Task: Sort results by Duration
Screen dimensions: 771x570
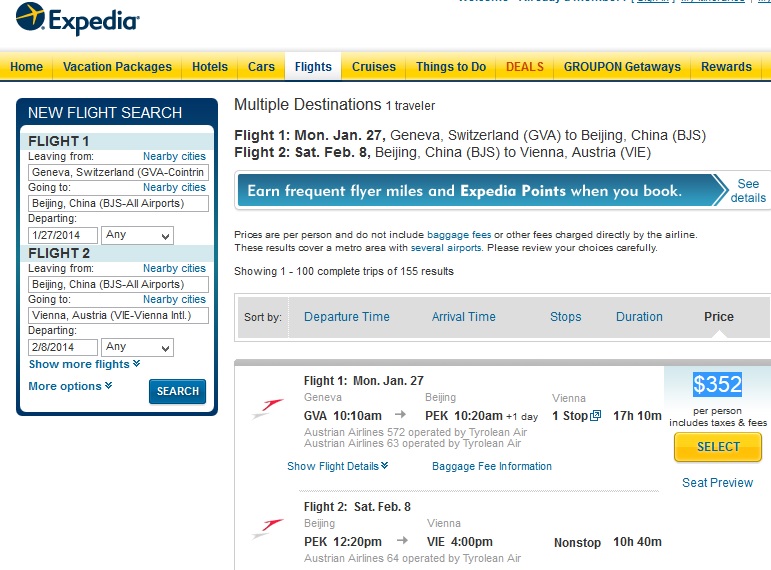Action: click(639, 317)
